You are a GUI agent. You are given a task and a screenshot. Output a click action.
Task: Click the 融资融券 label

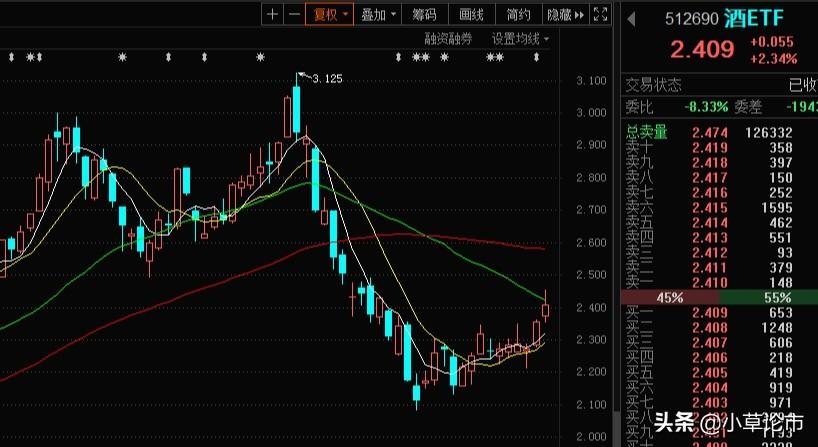pyautogui.click(x=448, y=39)
